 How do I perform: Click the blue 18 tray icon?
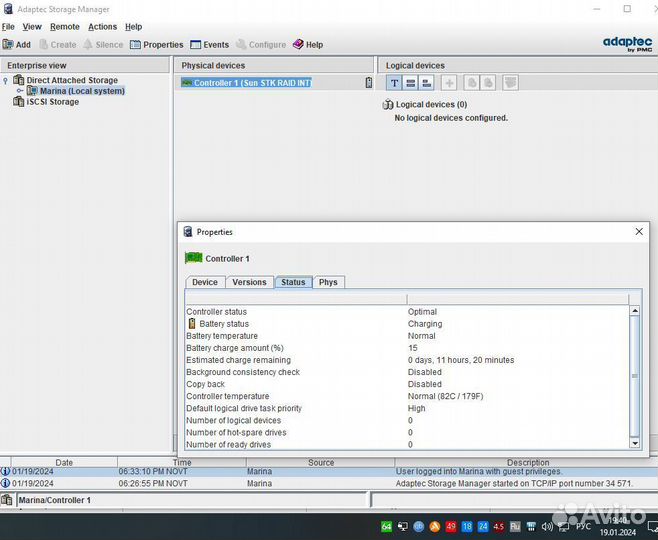[x=467, y=526]
